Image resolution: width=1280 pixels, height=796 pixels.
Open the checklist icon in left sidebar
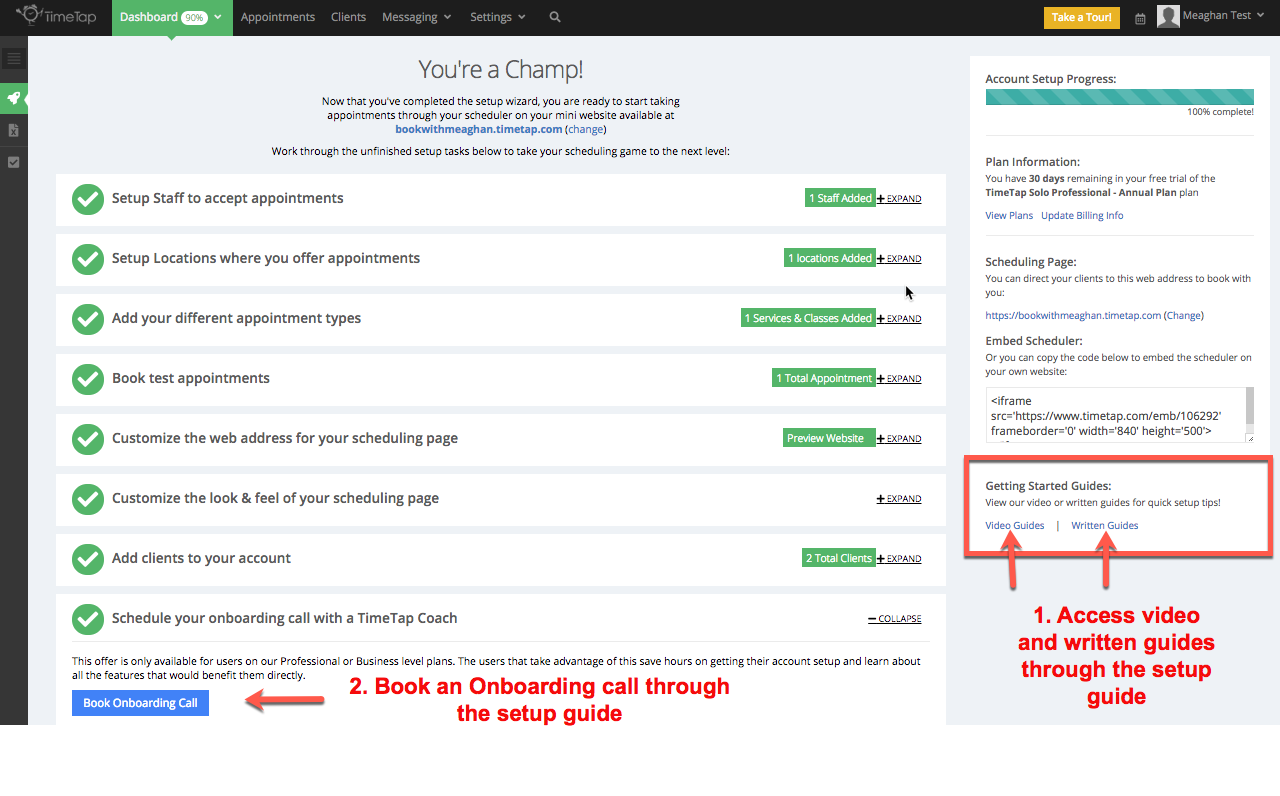pyautogui.click(x=13, y=162)
